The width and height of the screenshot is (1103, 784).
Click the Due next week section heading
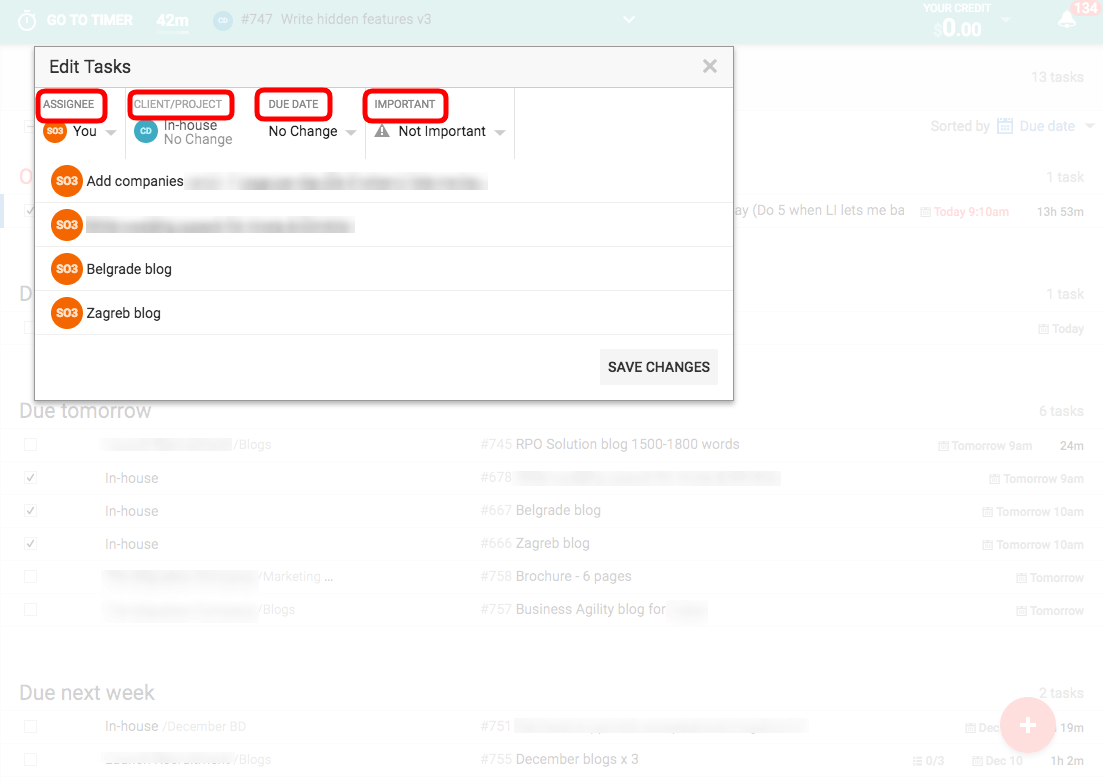click(87, 693)
